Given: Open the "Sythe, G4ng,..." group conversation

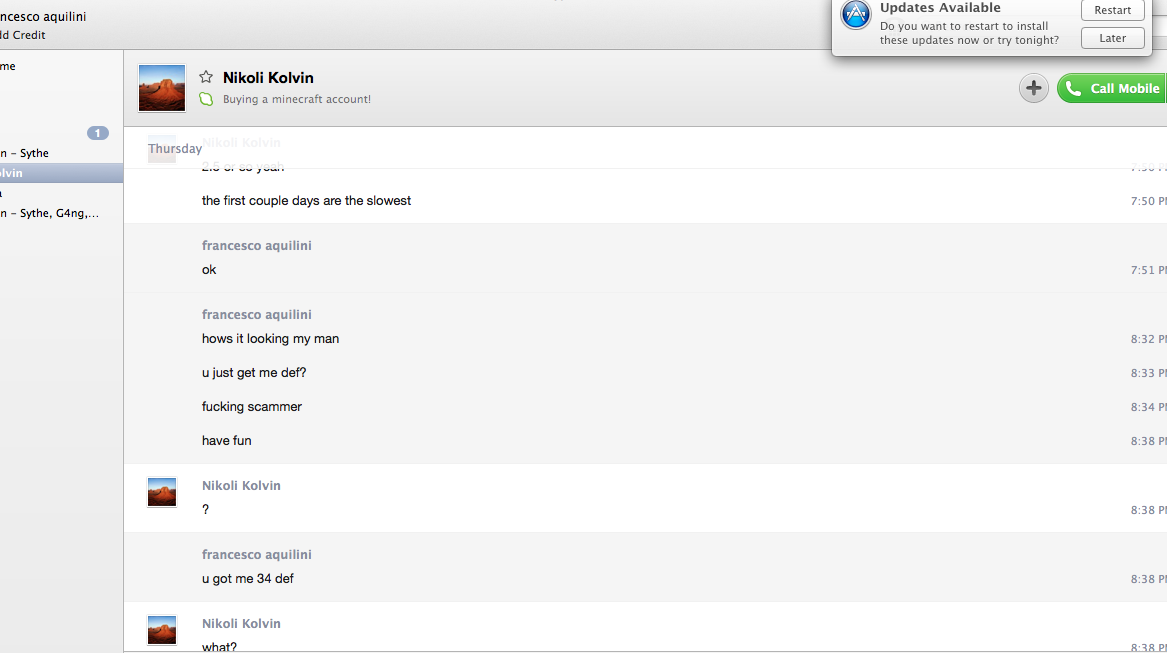Looking at the screenshot, I should 50,213.
